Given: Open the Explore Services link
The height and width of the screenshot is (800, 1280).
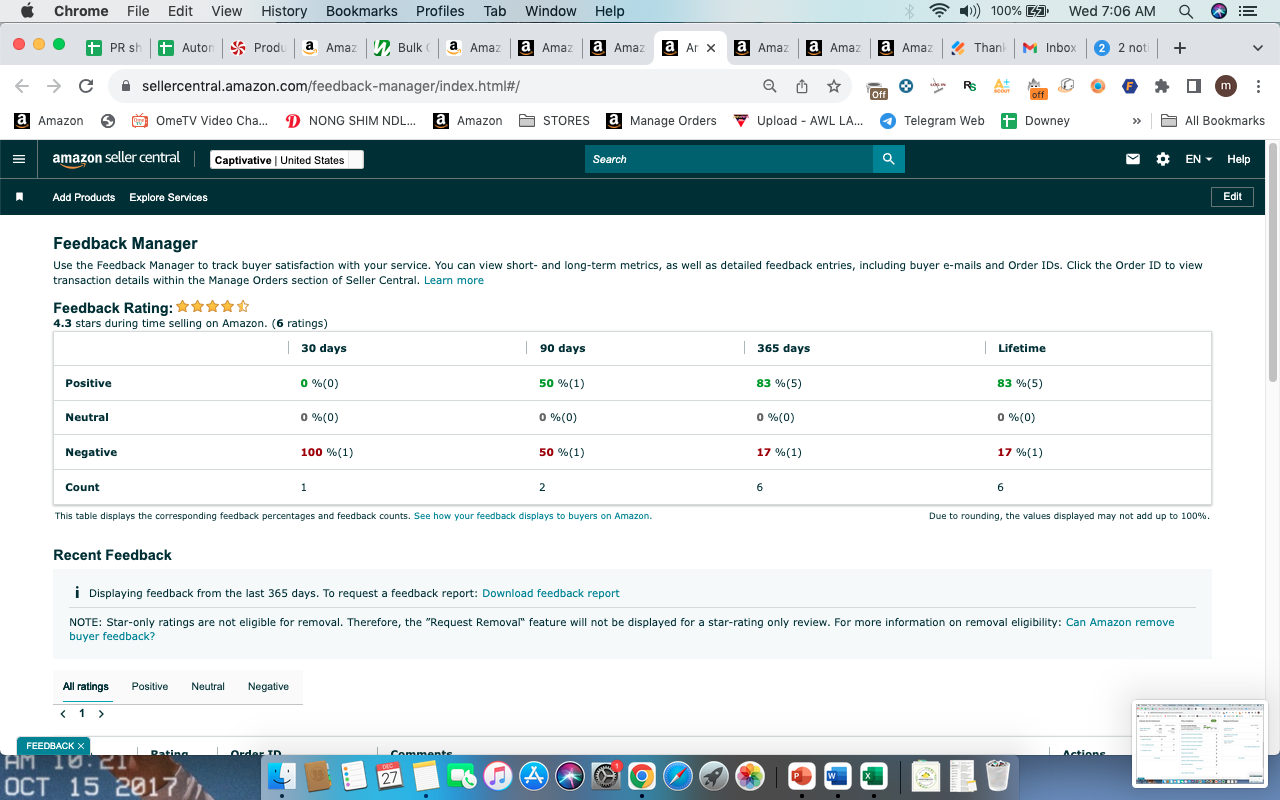Looking at the screenshot, I should (168, 197).
